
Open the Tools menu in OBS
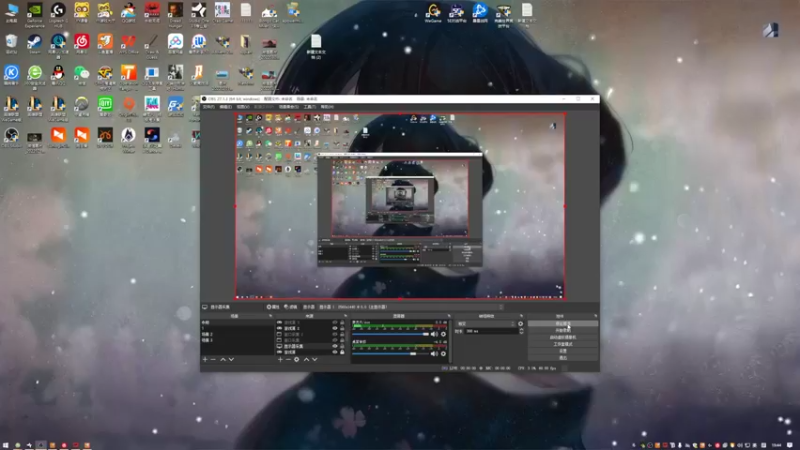point(309,107)
